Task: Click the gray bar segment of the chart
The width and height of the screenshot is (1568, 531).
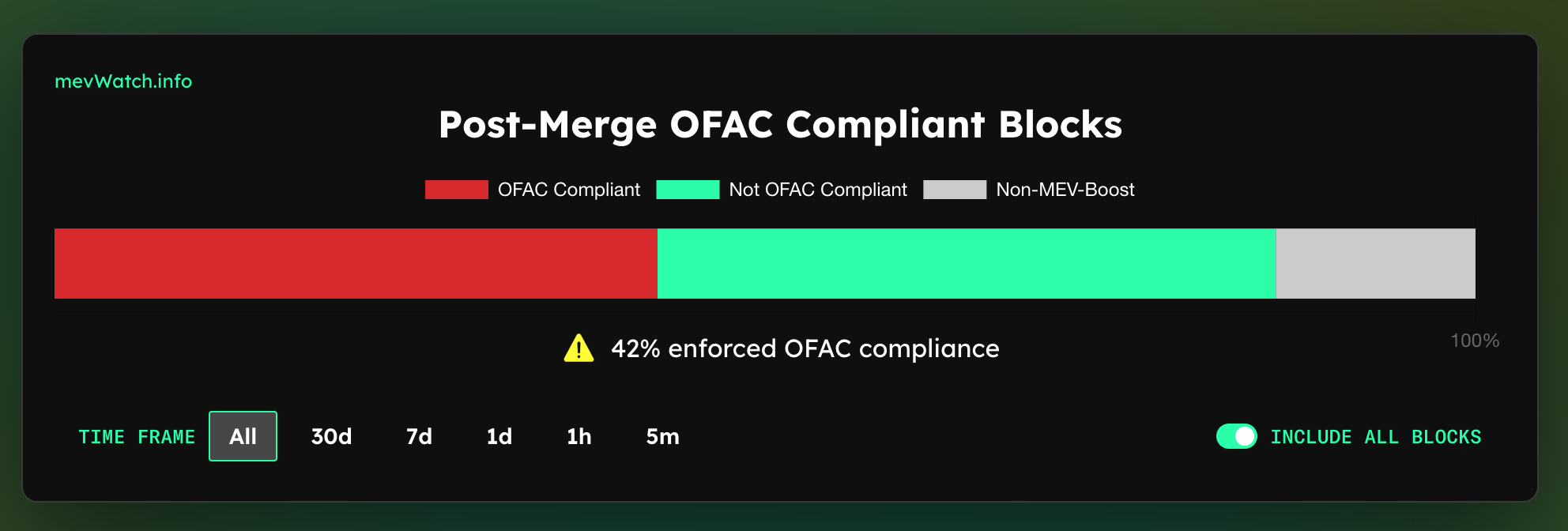Action: pyautogui.click(x=1375, y=263)
